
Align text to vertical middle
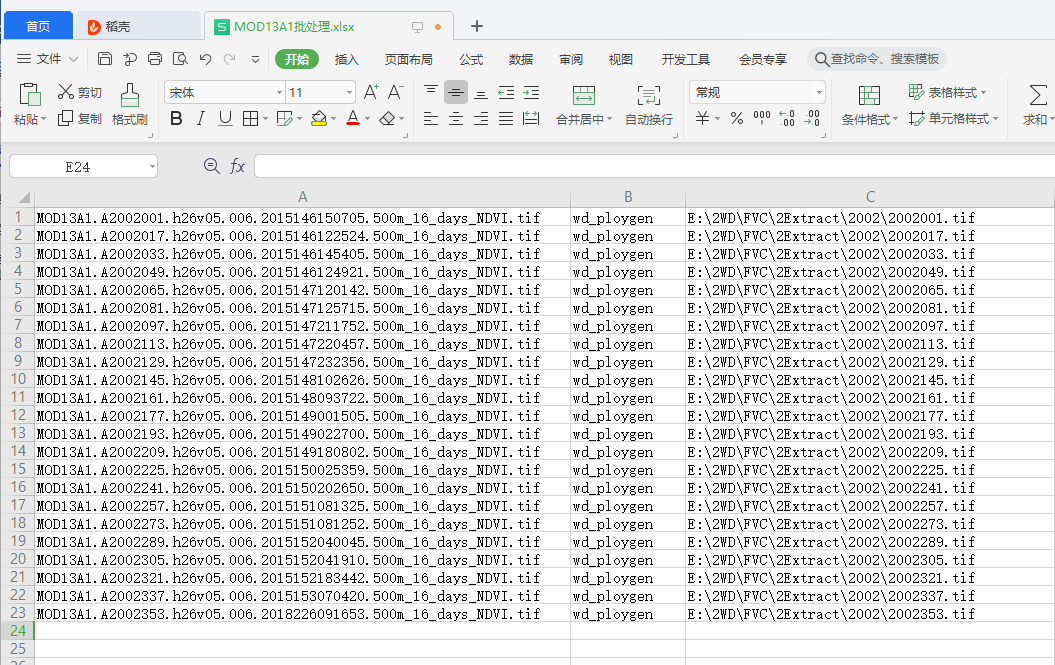click(x=456, y=92)
